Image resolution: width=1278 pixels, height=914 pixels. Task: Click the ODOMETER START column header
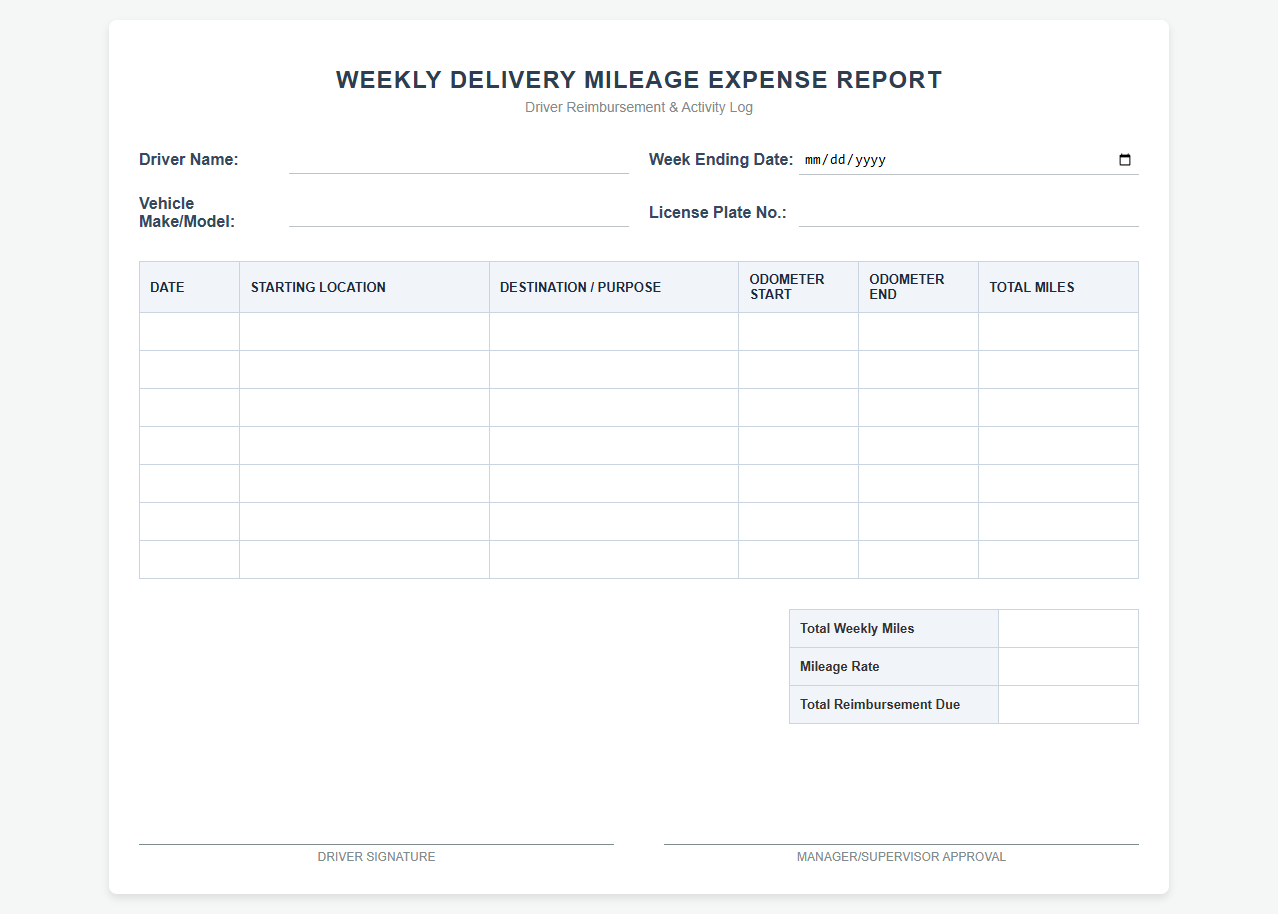coord(799,287)
